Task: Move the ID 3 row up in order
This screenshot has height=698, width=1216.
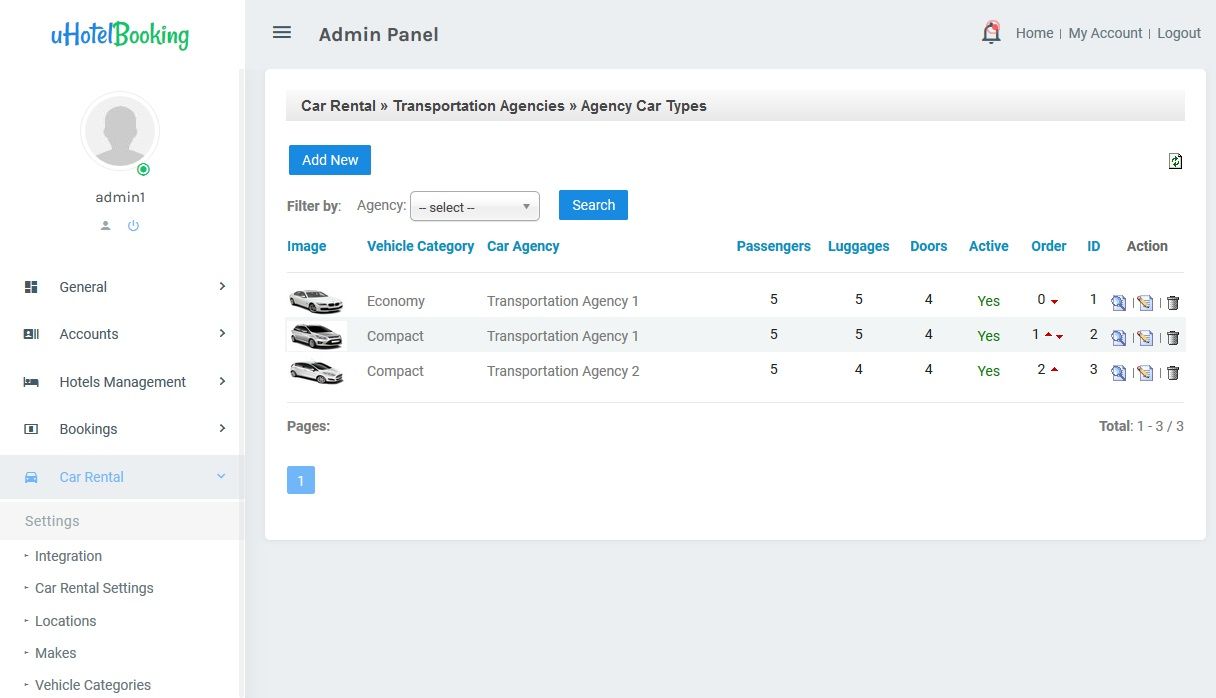Action: [x=1054, y=370]
